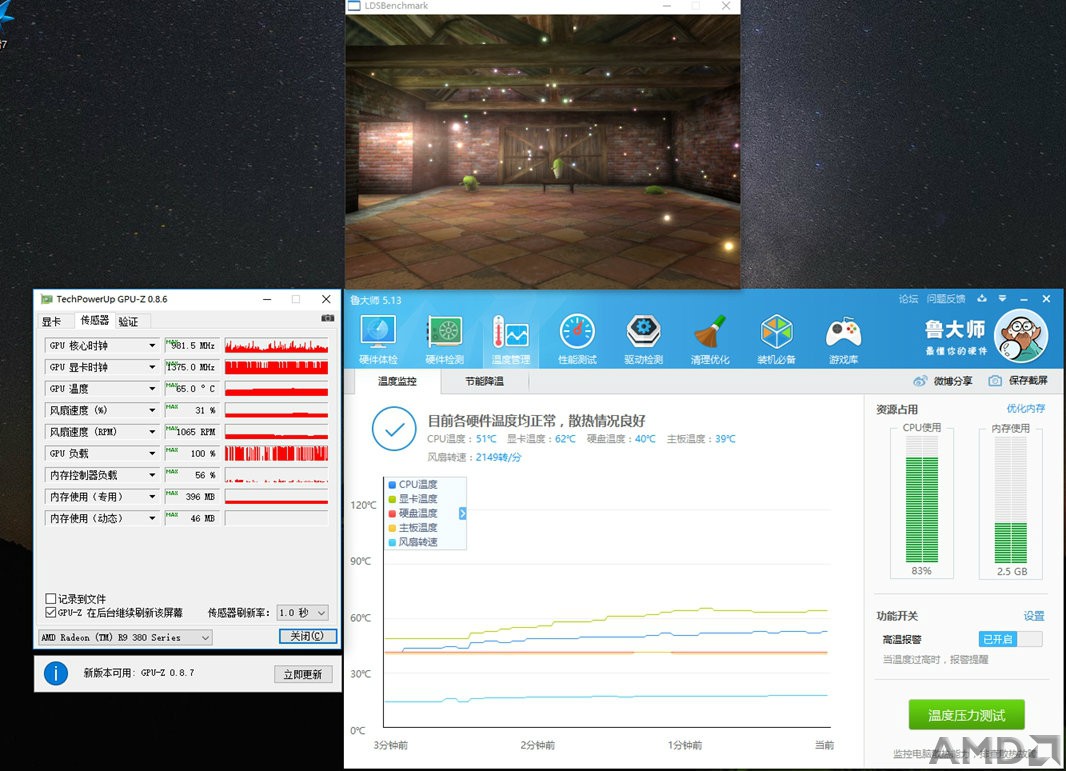Open the 设置 link under 功能开关
The height and width of the screenshot is (771, 1066).
click(1034, 616)
